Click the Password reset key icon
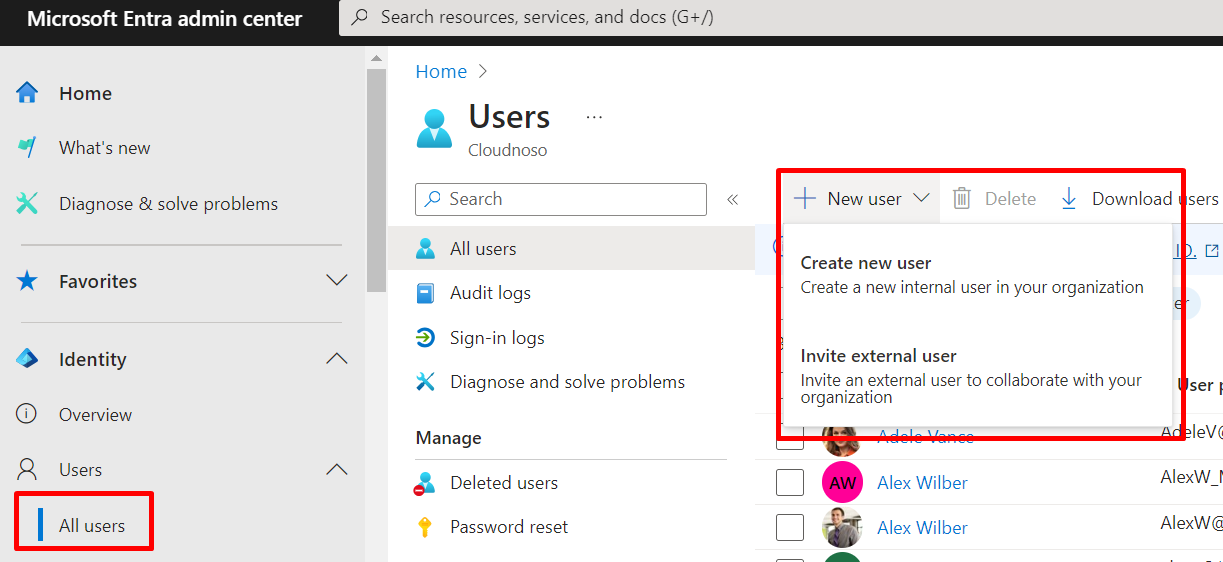 pos(426,527)
